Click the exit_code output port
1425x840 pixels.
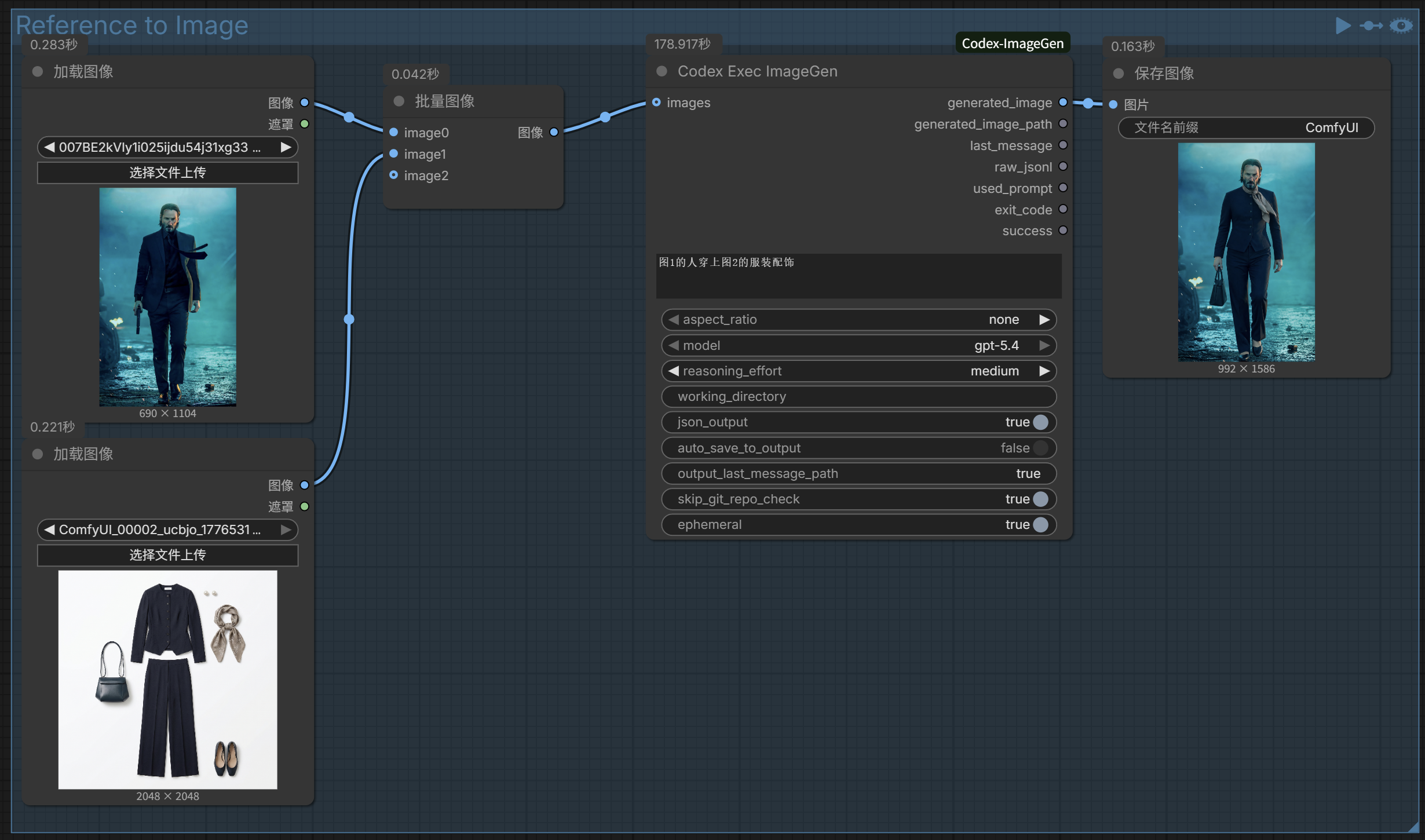pyautogui.click(x=1063, y=209)
